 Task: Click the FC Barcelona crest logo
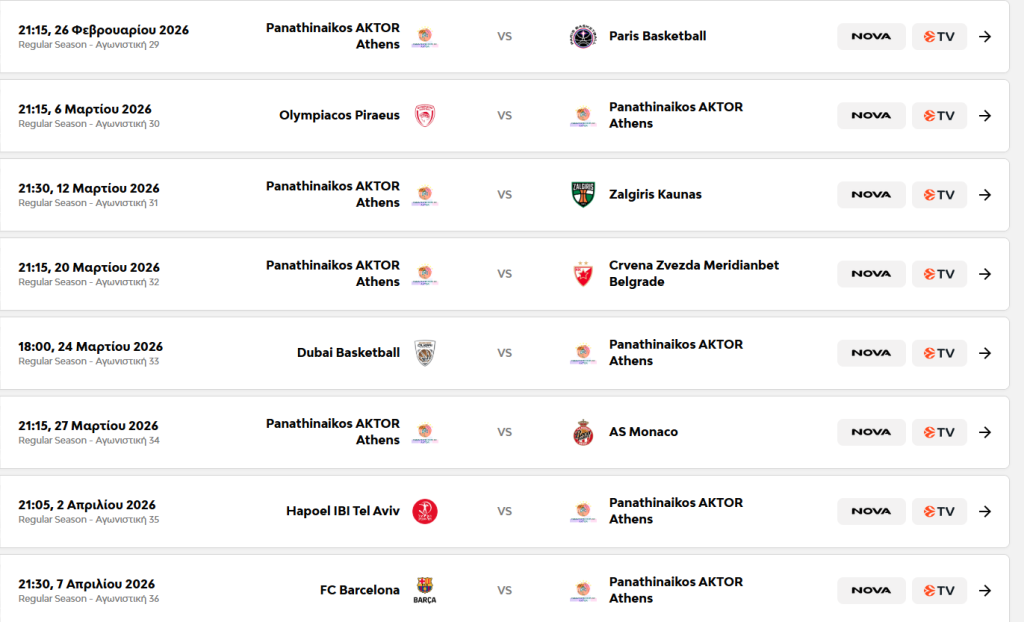click(425, 590)
